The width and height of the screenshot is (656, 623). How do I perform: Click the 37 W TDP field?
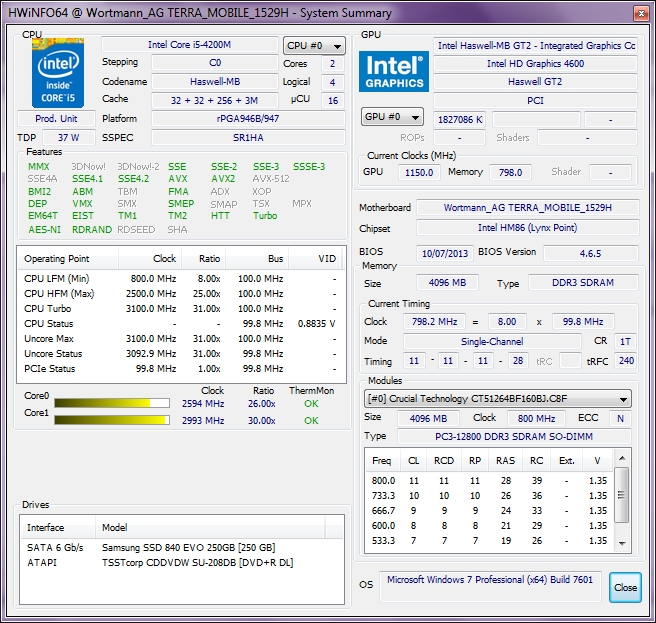pos(69,138)
